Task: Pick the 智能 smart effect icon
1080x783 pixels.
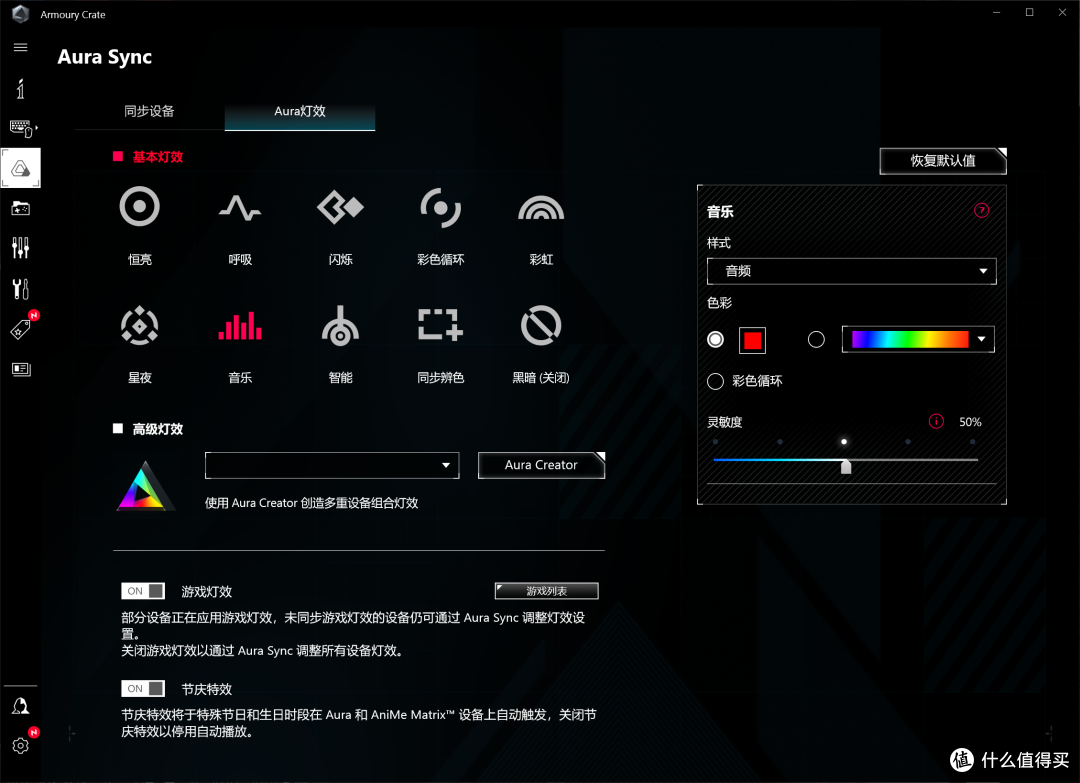Action: click(340, 325)
